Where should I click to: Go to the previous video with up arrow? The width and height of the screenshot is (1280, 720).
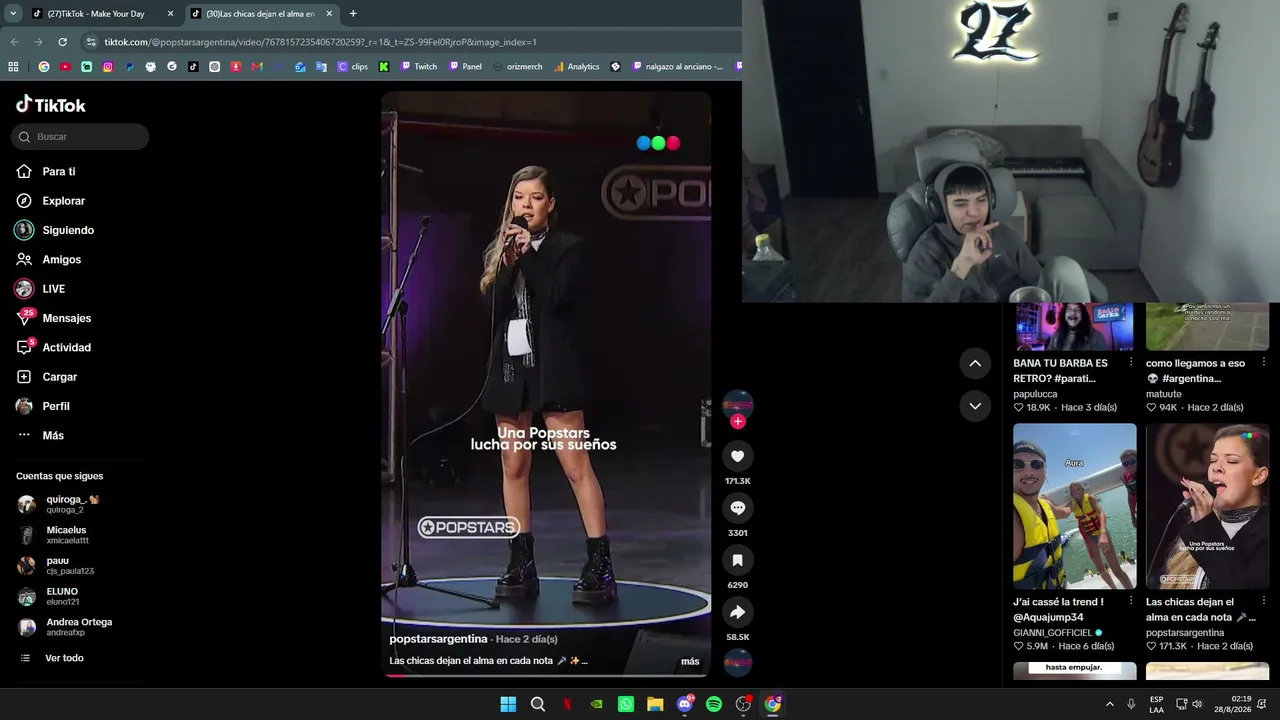(x=975, y=363)
